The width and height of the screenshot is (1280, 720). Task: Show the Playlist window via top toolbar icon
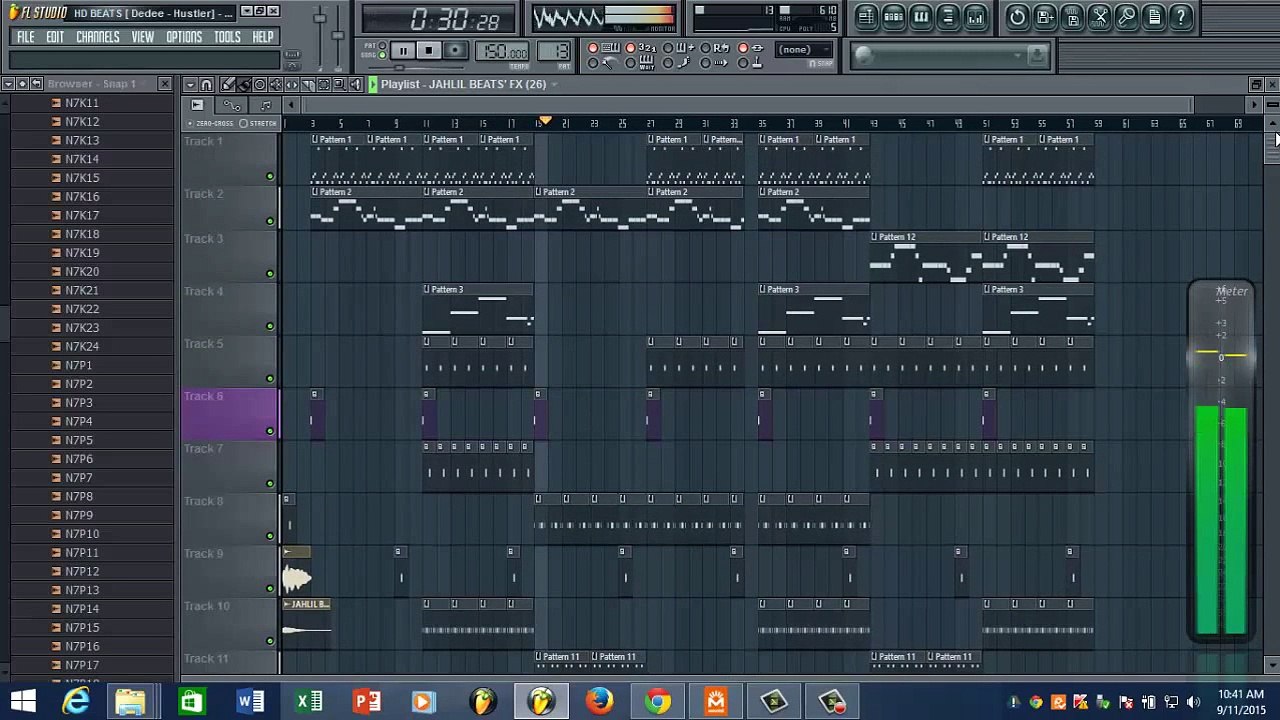[x=866, y=17]
